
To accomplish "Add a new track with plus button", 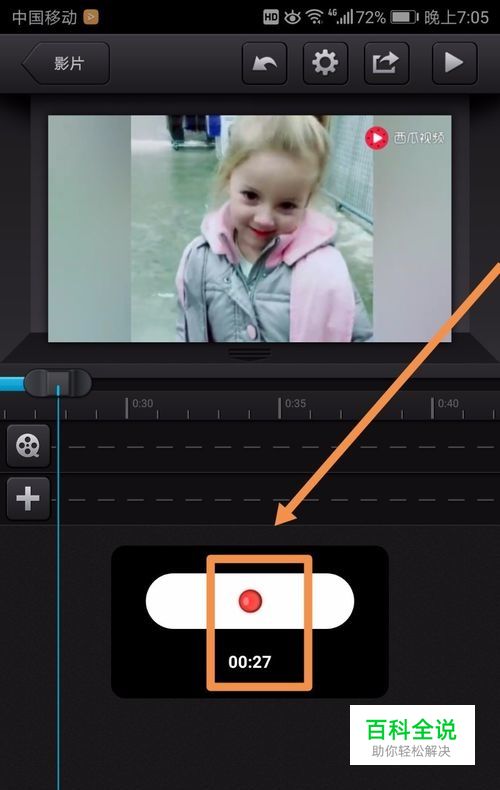I will [x=28, y=498].
